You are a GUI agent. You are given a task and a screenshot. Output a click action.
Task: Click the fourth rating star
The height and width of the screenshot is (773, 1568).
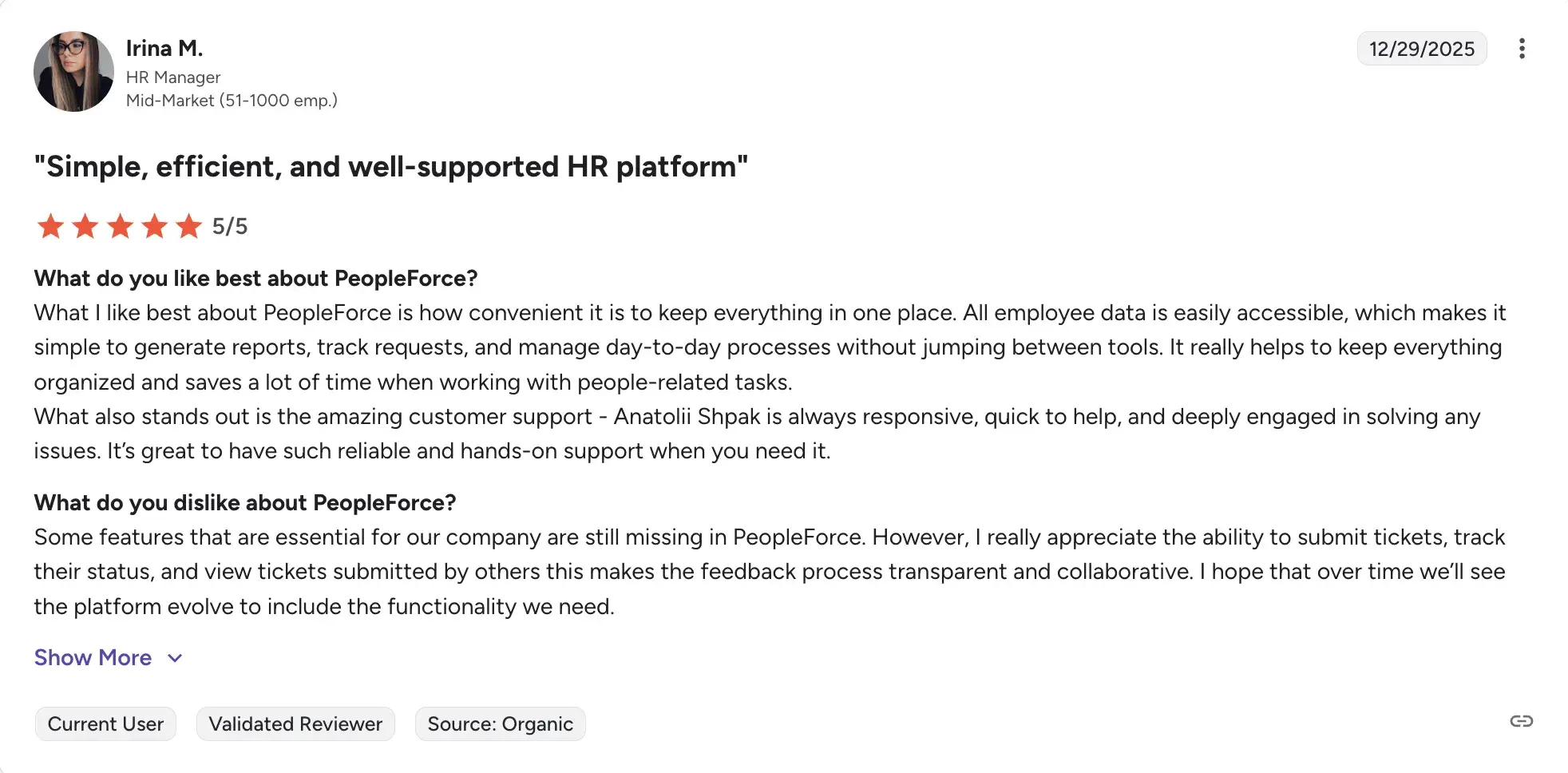(155, 226)
